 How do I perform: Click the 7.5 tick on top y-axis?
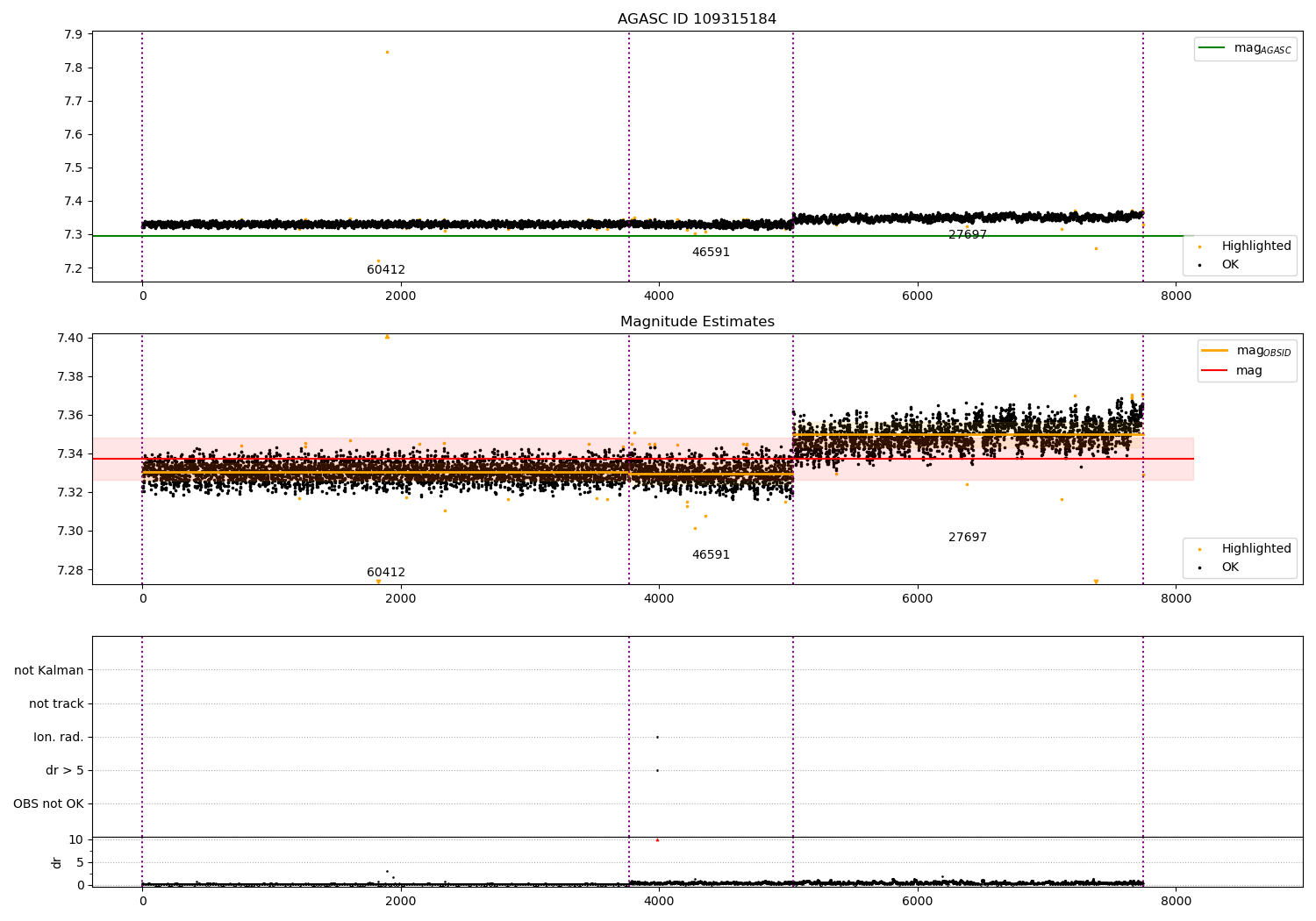tap(73, 168)
